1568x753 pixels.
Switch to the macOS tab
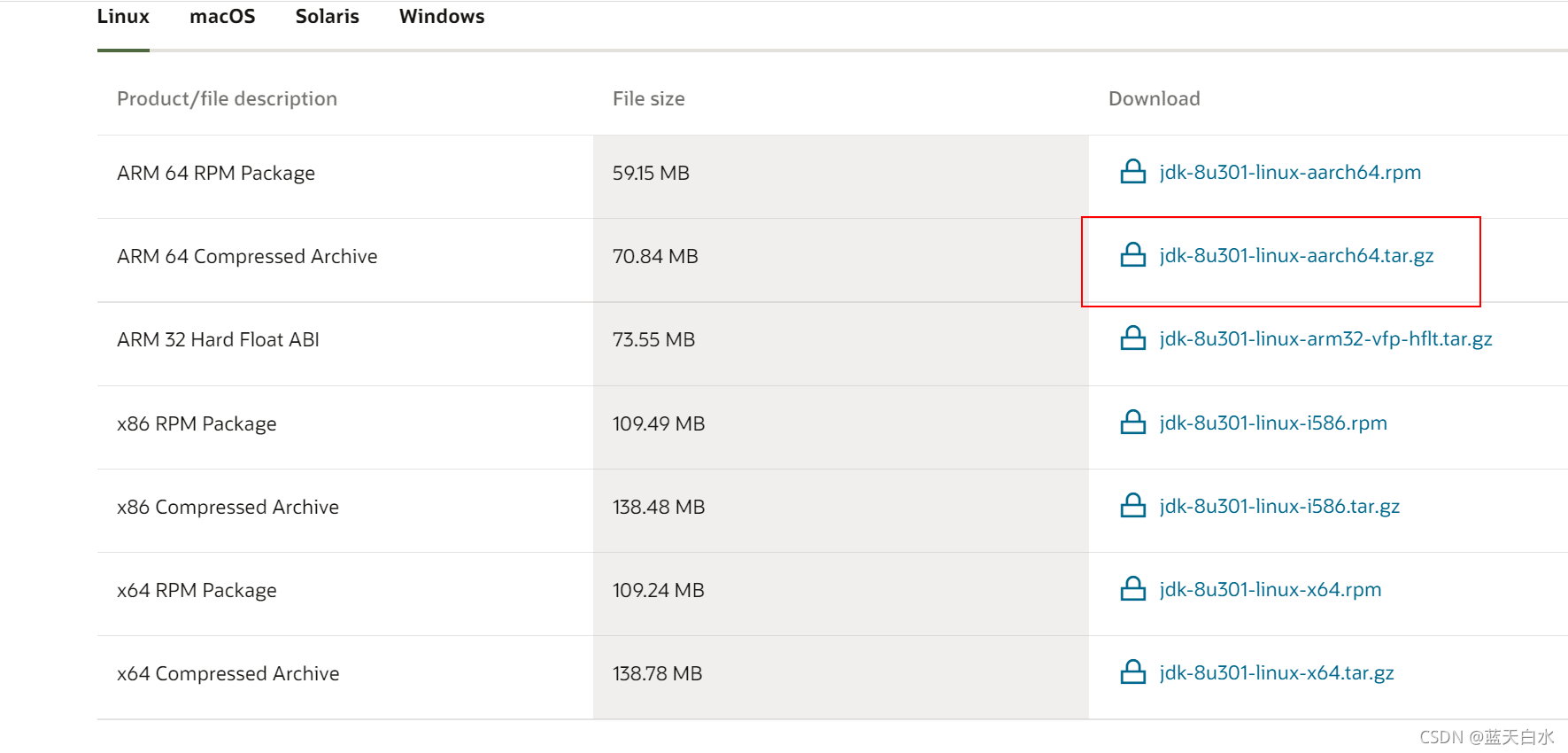tap(222, 17)
